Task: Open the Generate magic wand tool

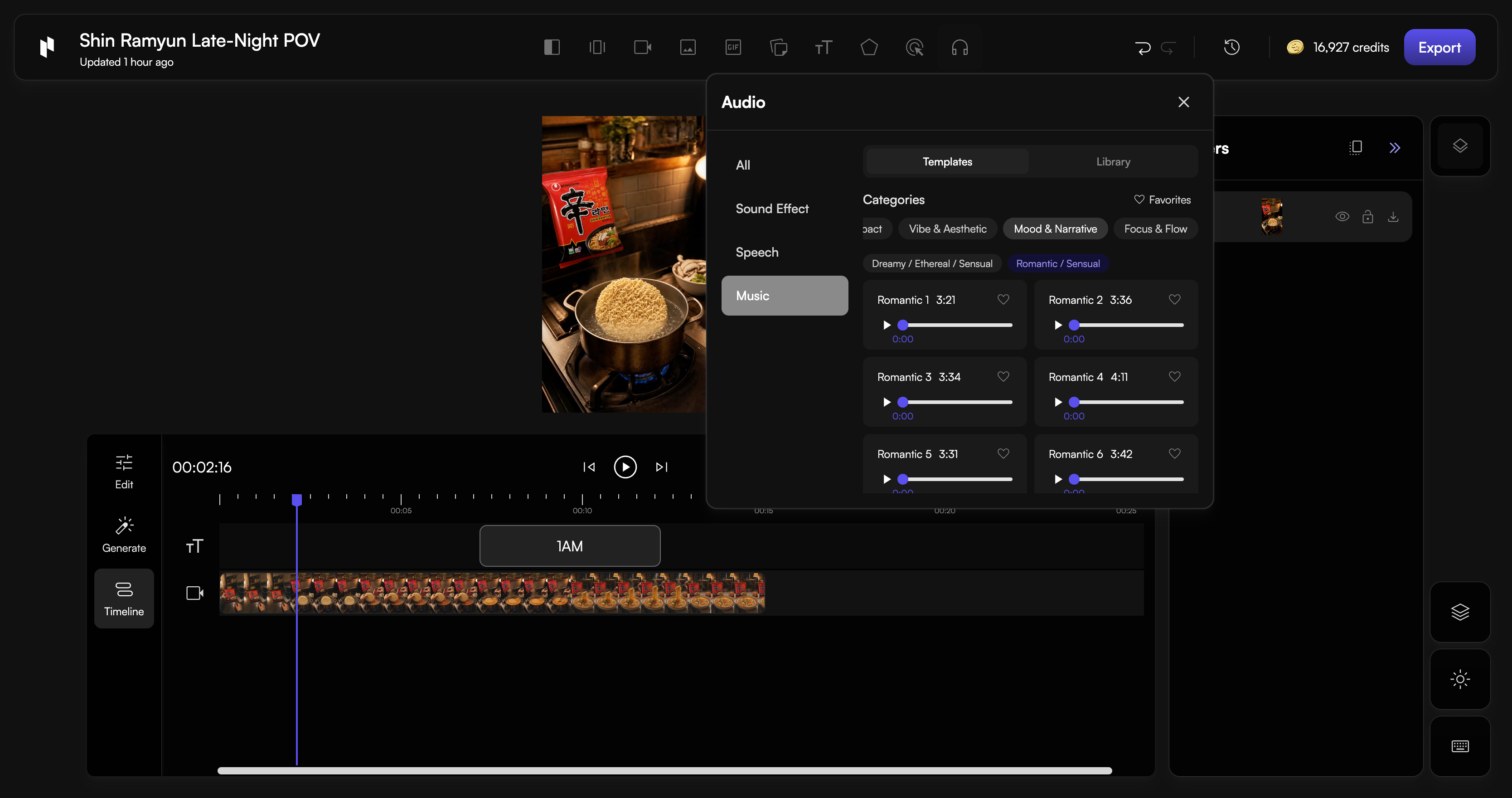Action: (x=124, y=535)
